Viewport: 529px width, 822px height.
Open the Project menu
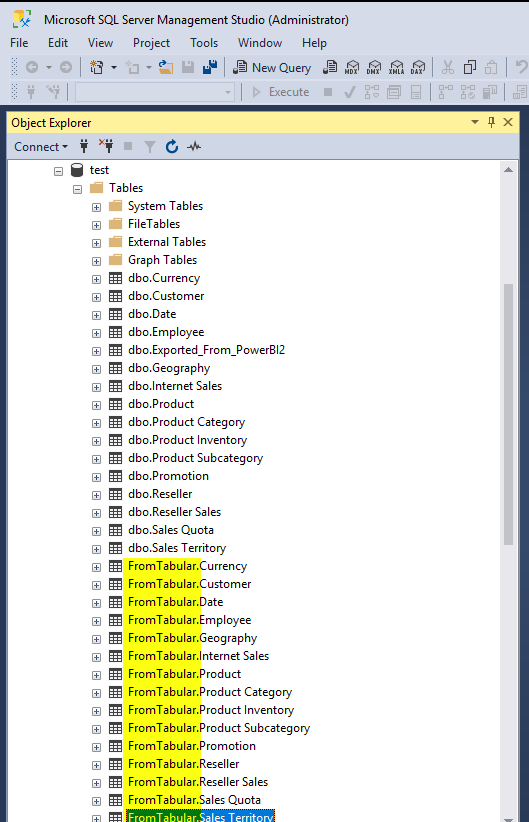(x=152, y=43)
